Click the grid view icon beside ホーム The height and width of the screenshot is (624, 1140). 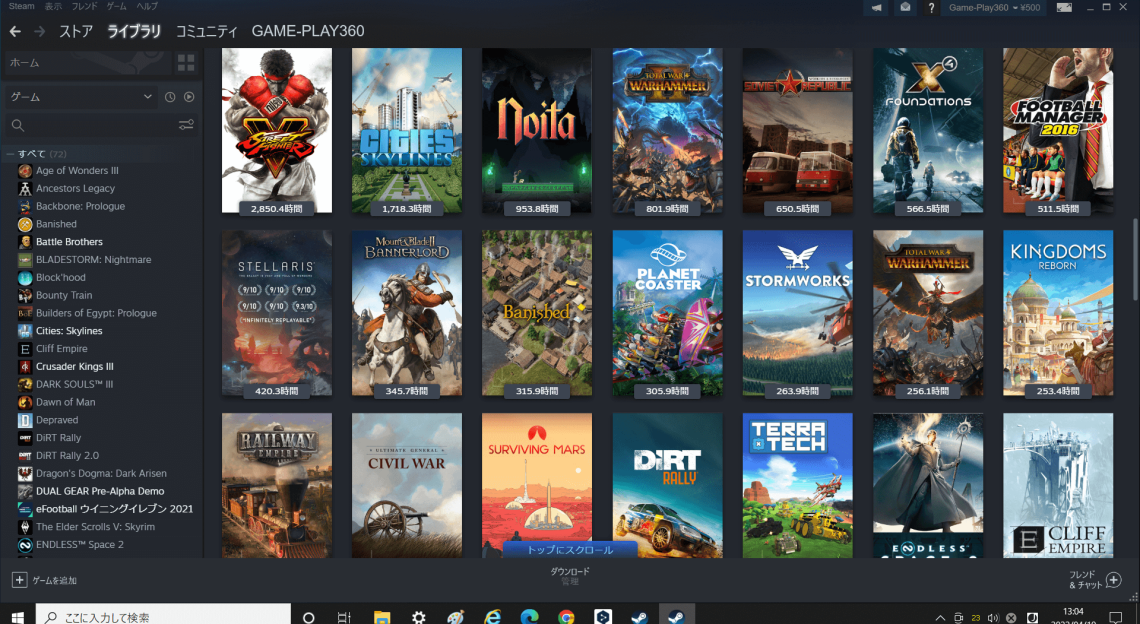tap(185, 63)
